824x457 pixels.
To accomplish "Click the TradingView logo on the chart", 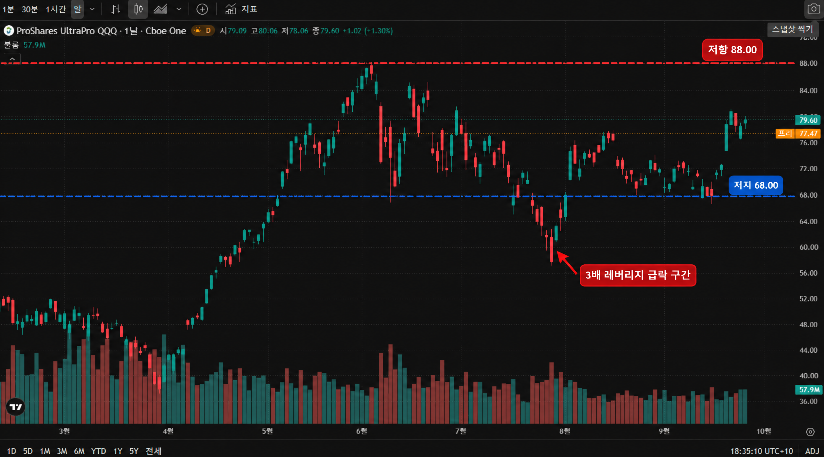I will (15, 407).
